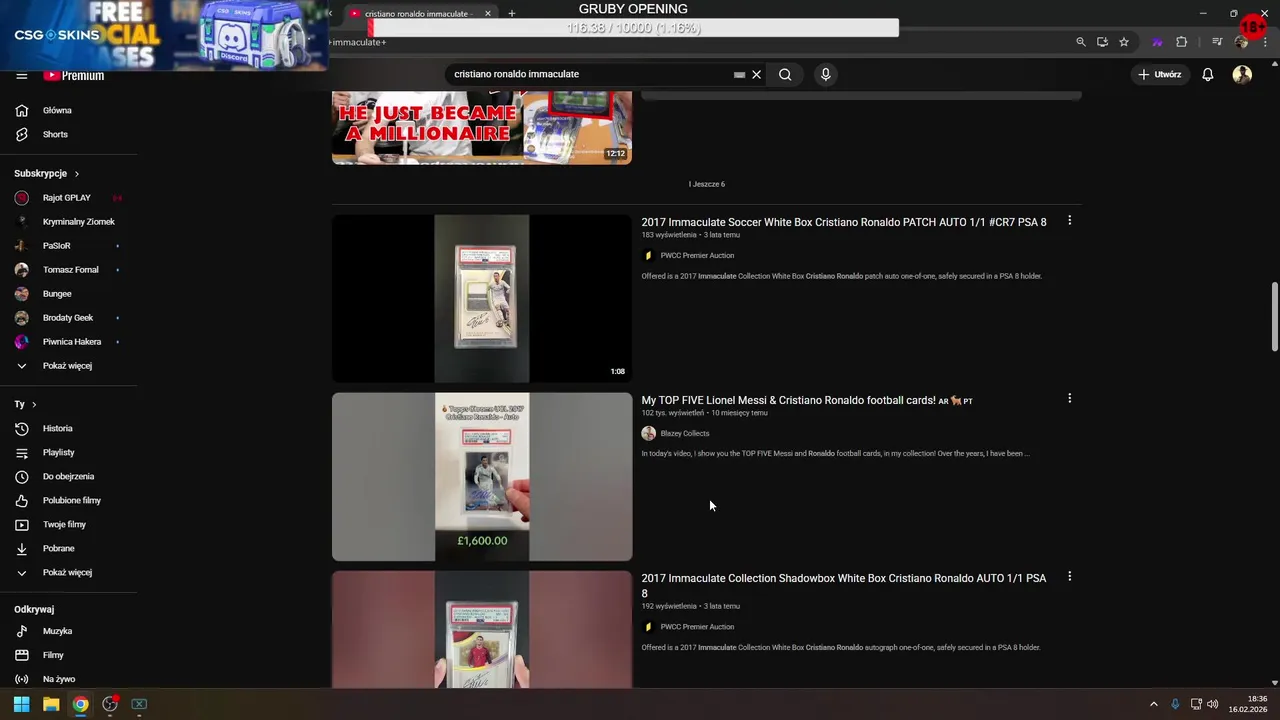Click inside the YouTube search field
Viewport: 1280px width, 720px height.
click(590, 74)
